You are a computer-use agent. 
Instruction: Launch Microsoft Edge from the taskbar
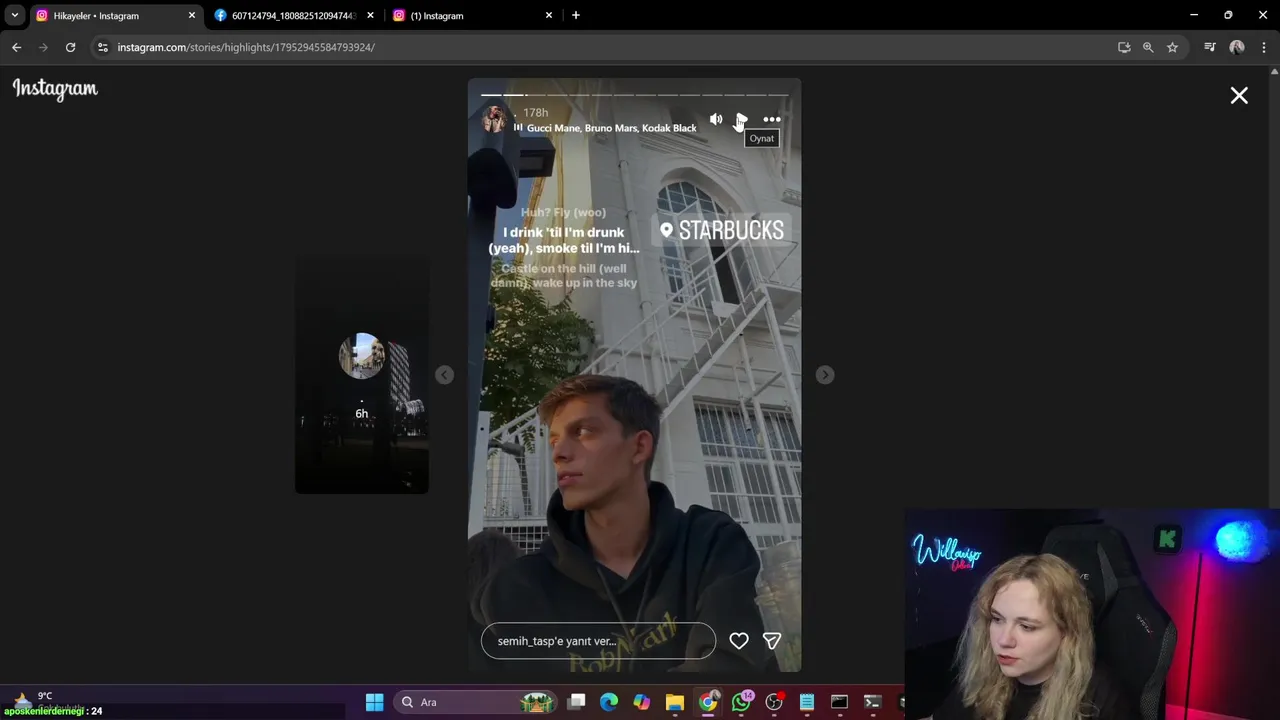point(609,702)
